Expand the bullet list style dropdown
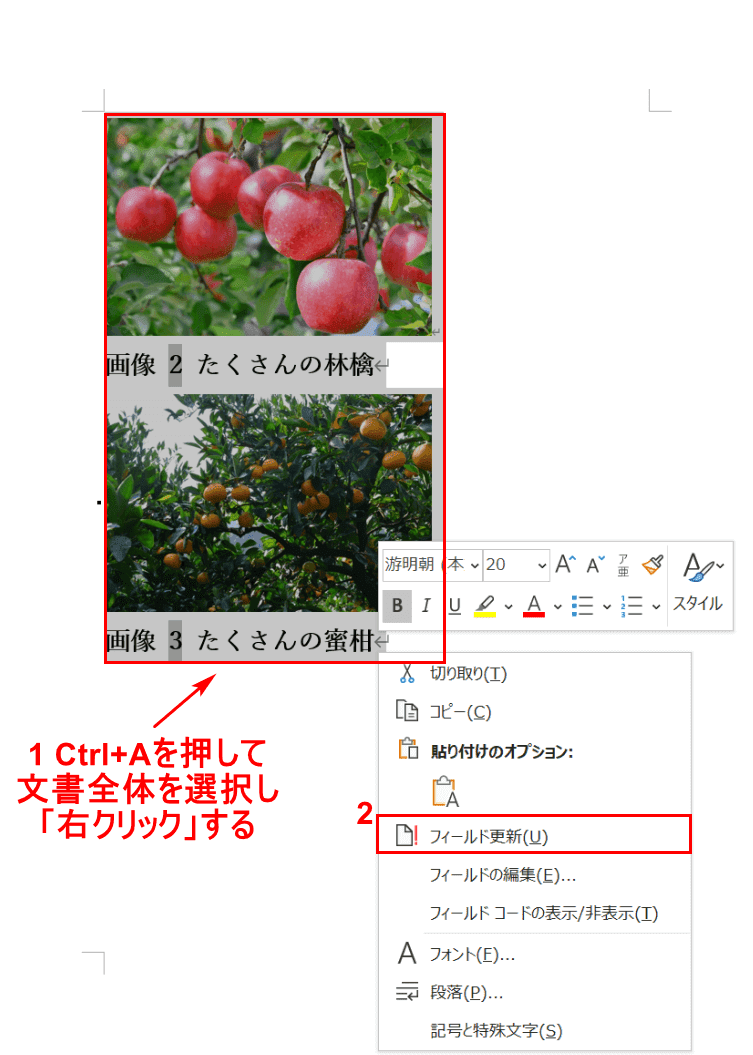Image resolution: width=753 pixels, height=1055 pixels. 607,606
